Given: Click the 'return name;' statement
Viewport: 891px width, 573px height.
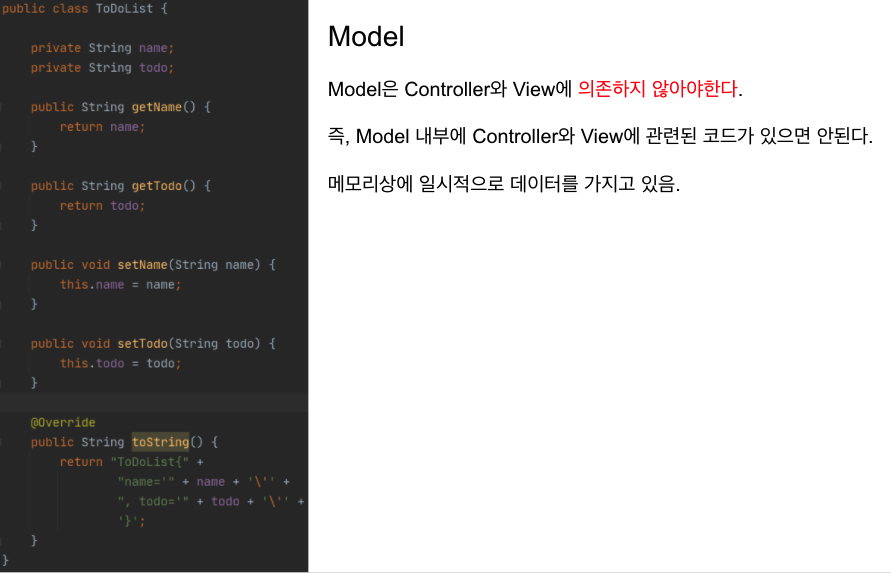Looking at the screenshot, I should click(x=102, y=127).
